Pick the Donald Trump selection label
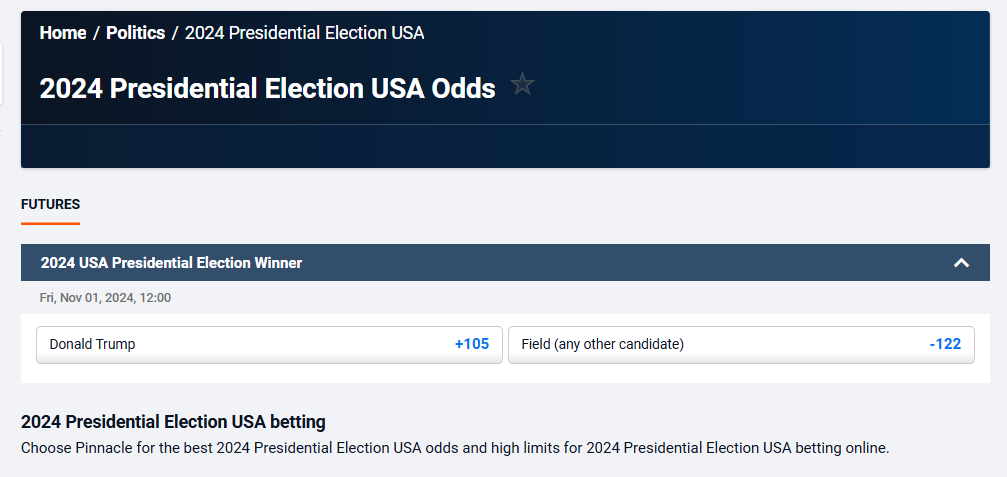Image resolution: width=1007 pixels, height=477 pixels. tap(92, 344)
